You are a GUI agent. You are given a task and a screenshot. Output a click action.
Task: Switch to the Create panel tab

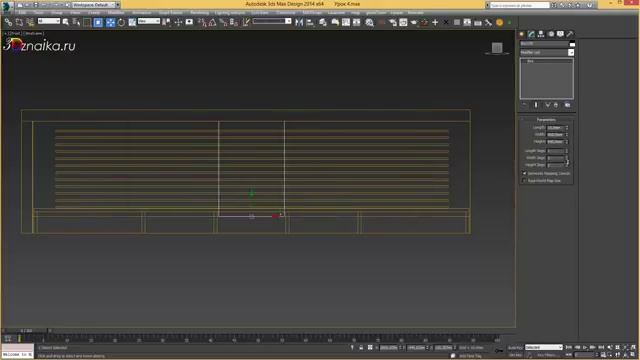click(522, 34)
